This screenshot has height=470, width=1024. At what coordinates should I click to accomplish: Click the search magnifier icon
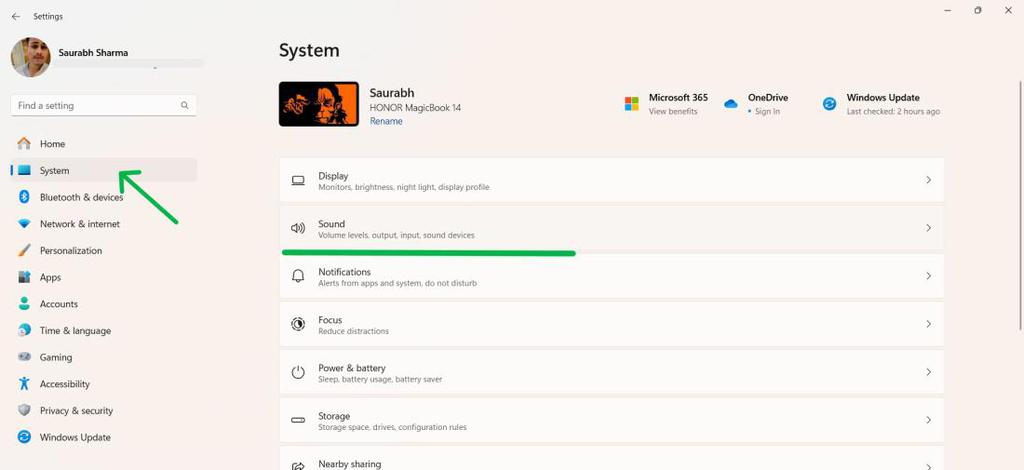185,105
